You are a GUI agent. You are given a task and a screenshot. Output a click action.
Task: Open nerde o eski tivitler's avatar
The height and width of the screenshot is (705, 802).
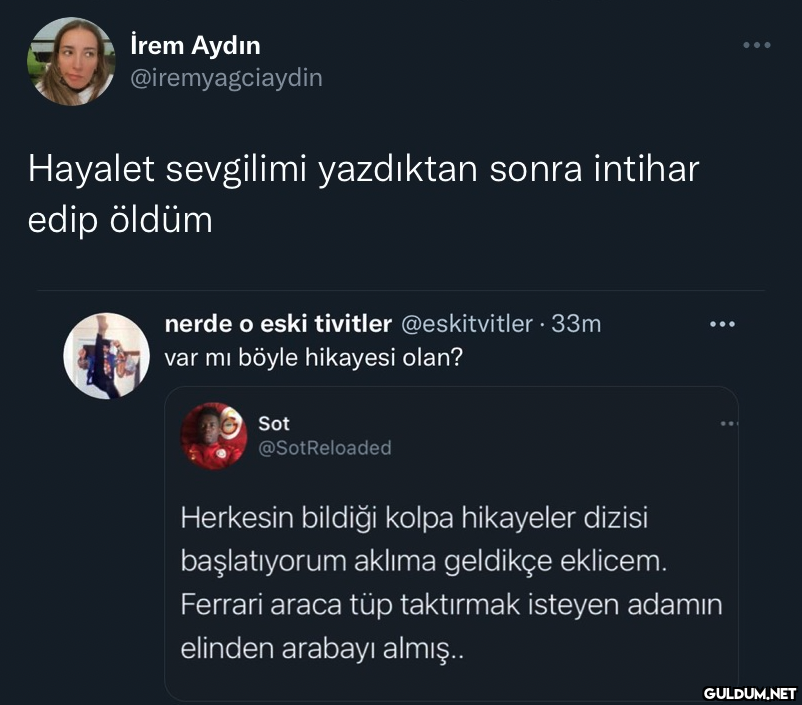pos(107,356)
